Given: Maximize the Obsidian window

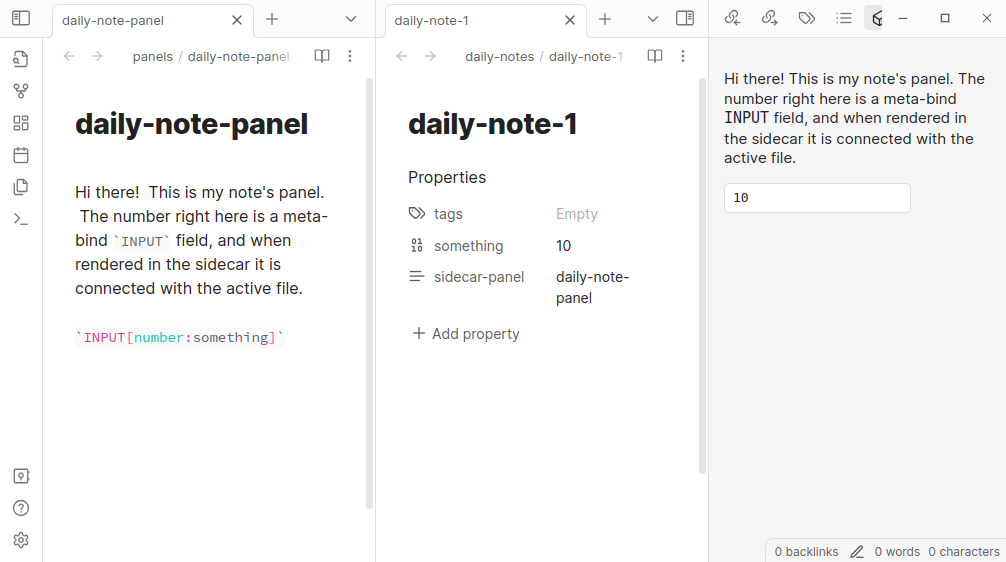Looking at the screenshot, I should 944,18.
